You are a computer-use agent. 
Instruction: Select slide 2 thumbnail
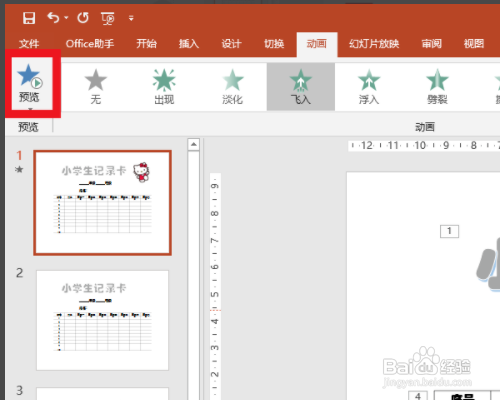(102, 320)
